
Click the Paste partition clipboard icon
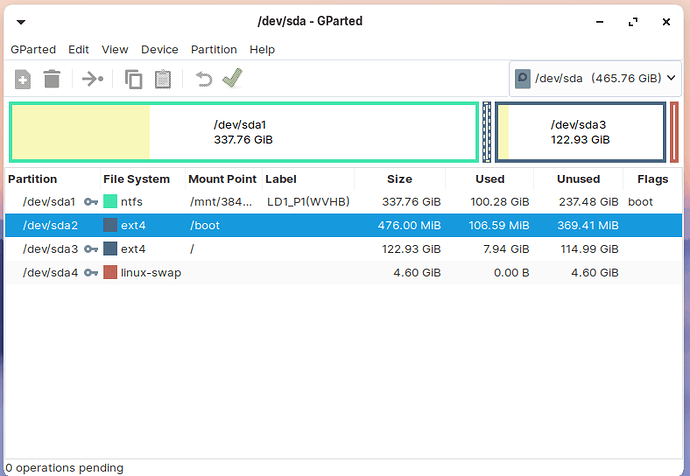coord(163,79)
